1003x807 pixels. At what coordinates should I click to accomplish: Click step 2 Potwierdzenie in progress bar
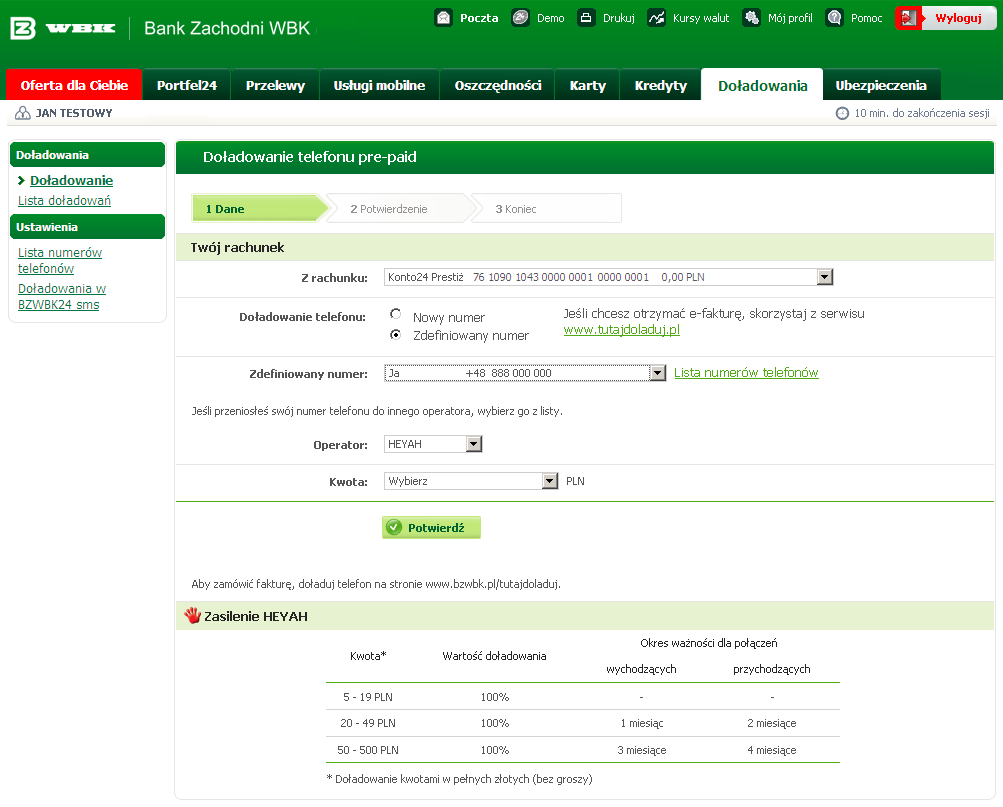[400, 208]
